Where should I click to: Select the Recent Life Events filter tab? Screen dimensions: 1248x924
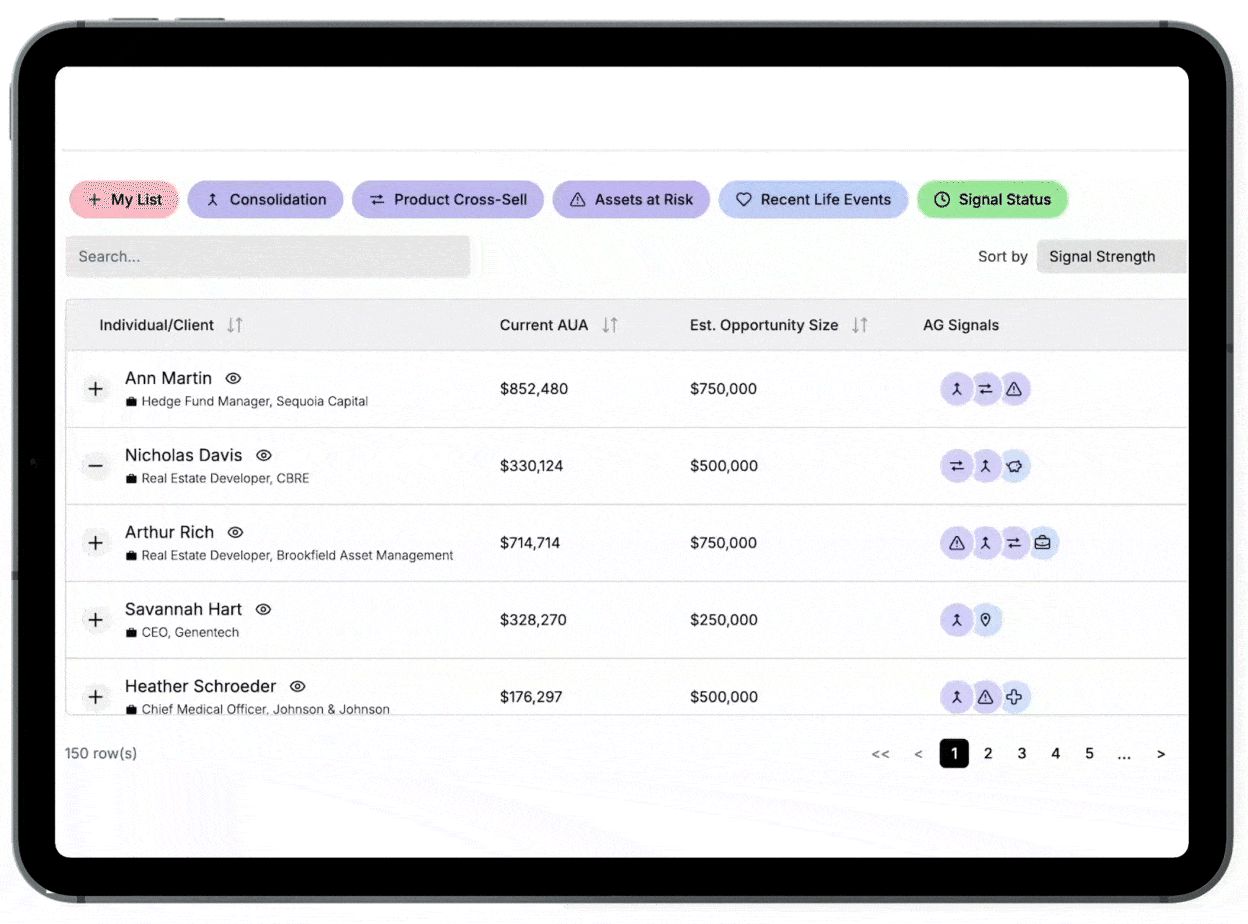(x=813, y=200)
